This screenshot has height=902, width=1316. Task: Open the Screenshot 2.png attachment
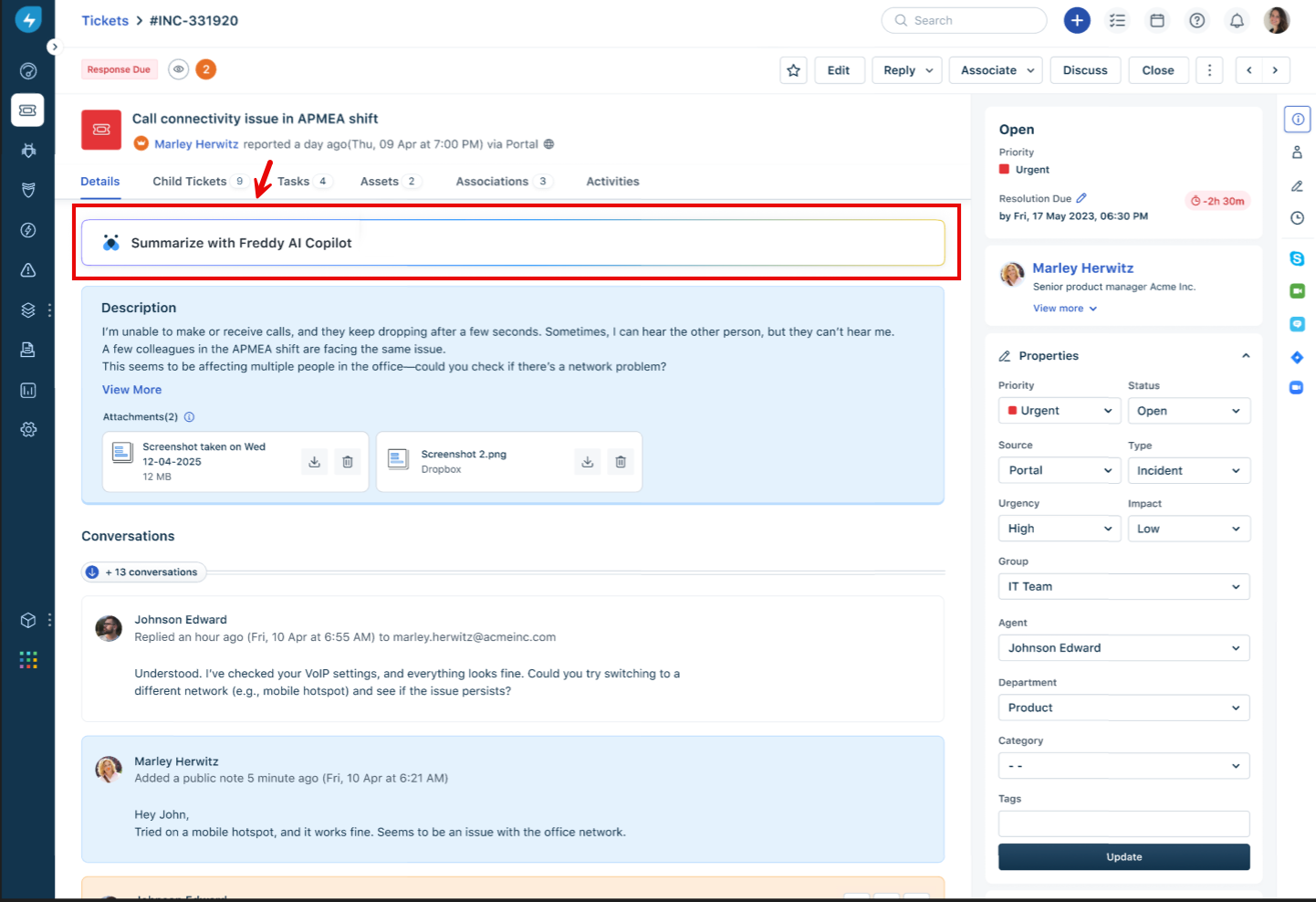pos(464,455)
